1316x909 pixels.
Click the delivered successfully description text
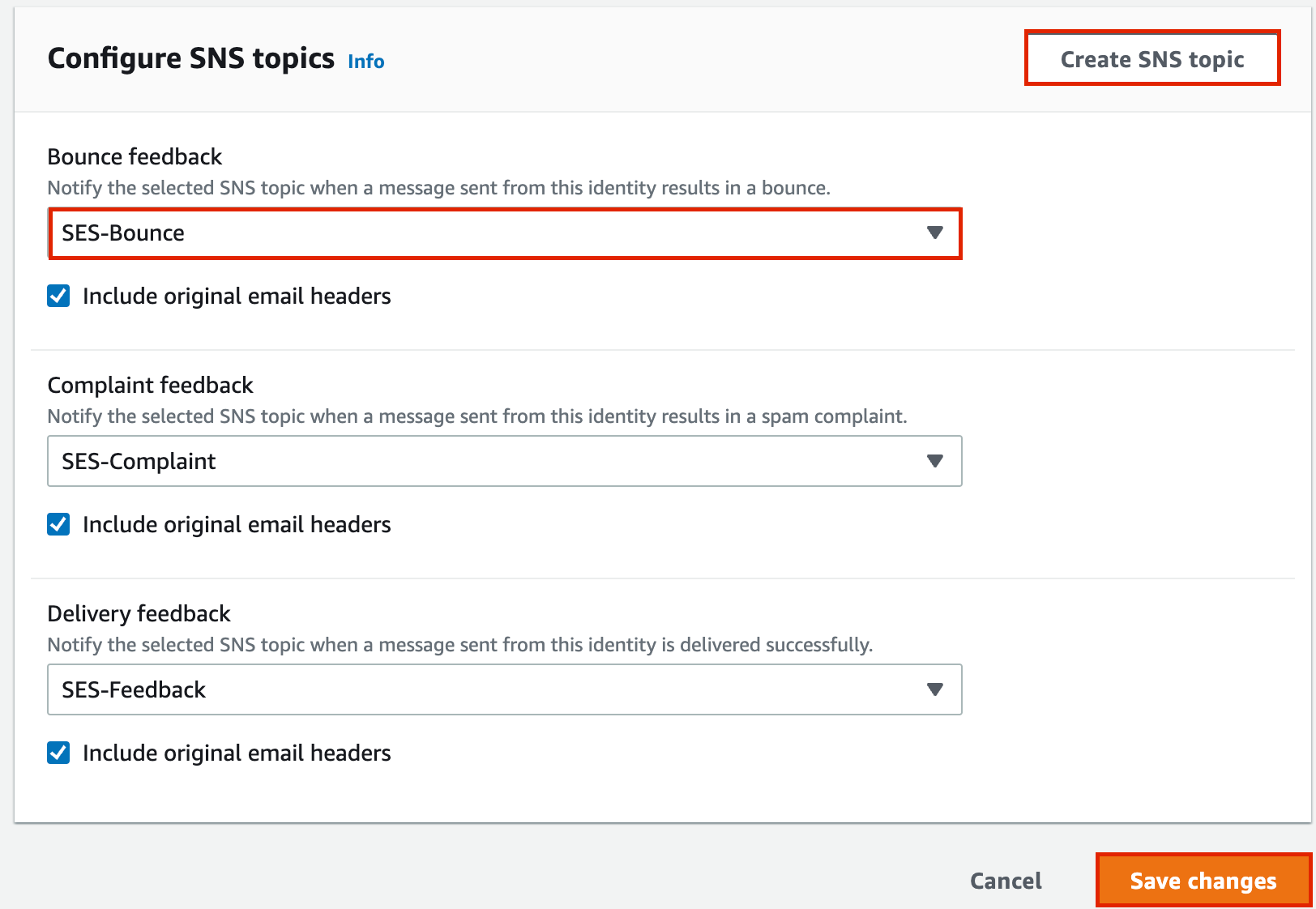pos(459,645)
